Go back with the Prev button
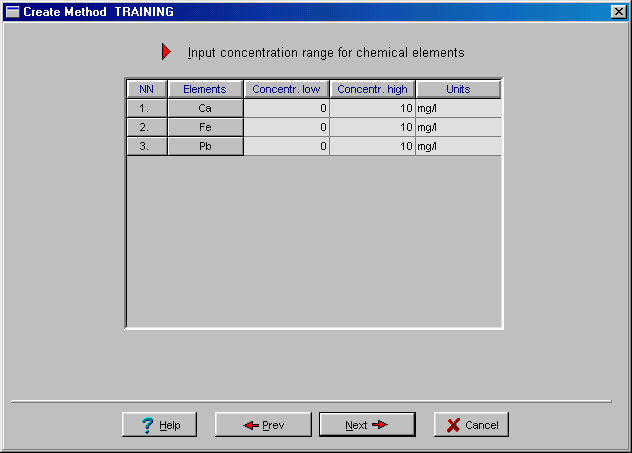632x453 pixels. click(x=263, y=424)
